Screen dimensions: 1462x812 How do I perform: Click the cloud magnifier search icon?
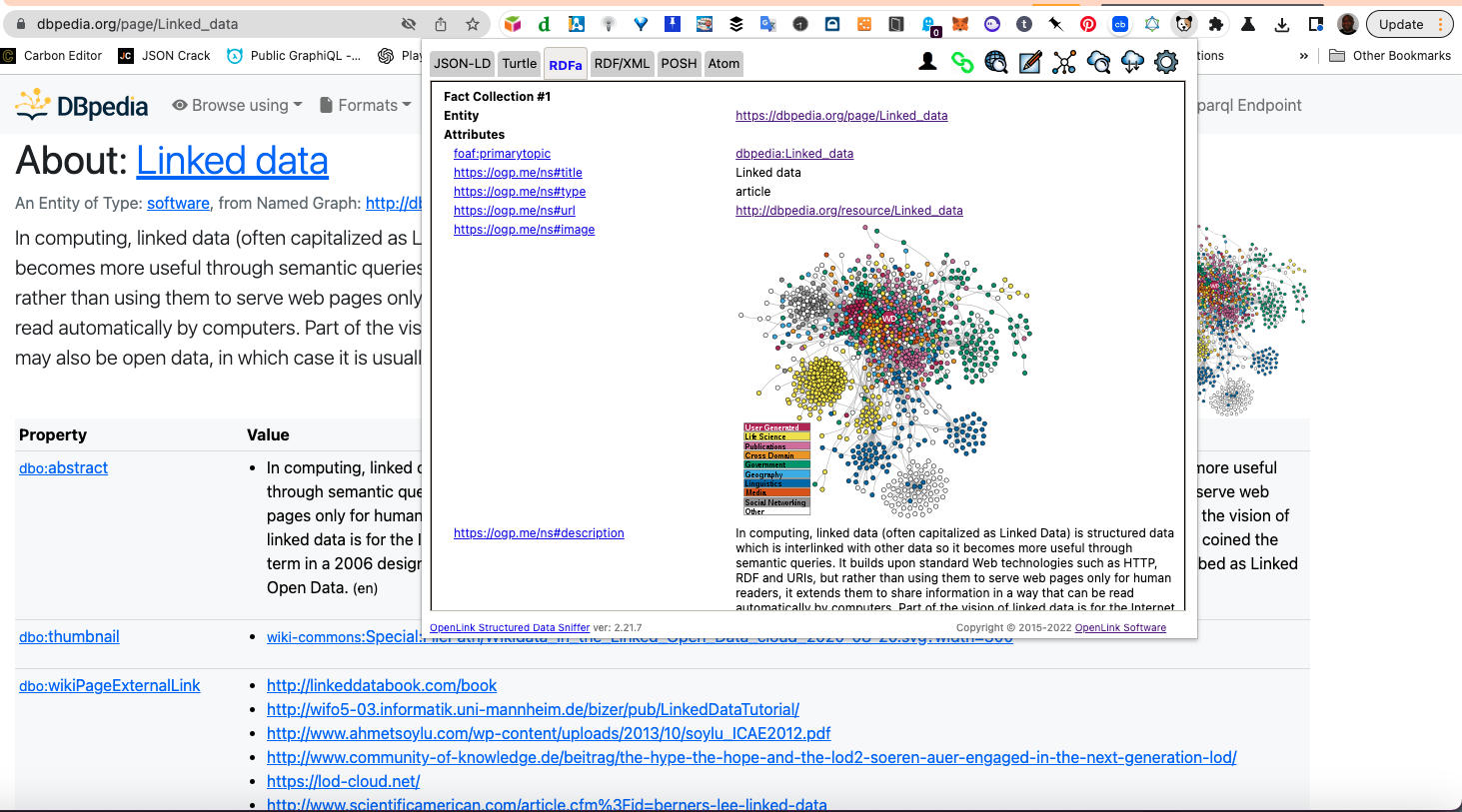tap(1098, 63)
